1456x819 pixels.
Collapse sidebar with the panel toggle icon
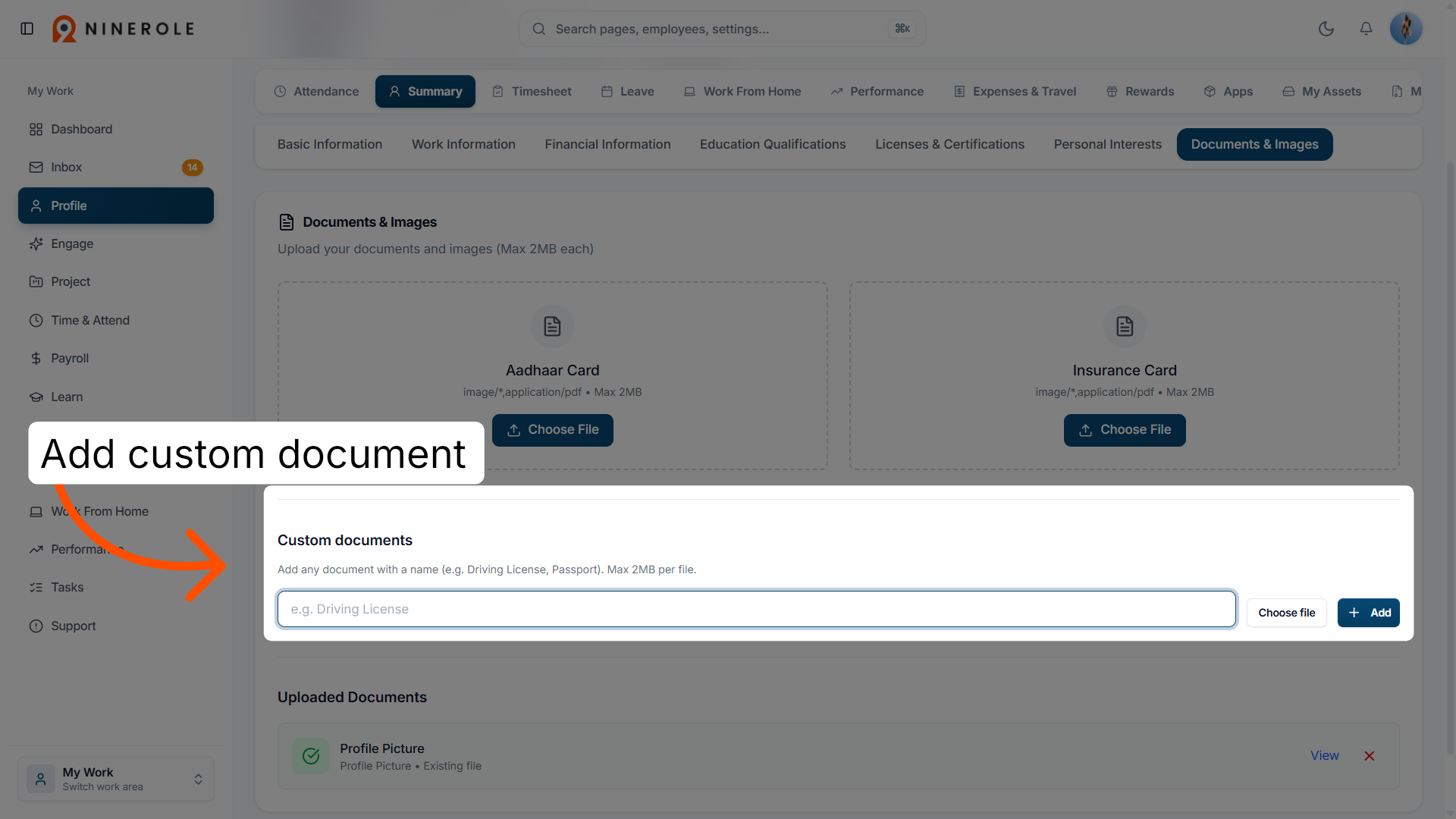(x=27, y=29)
